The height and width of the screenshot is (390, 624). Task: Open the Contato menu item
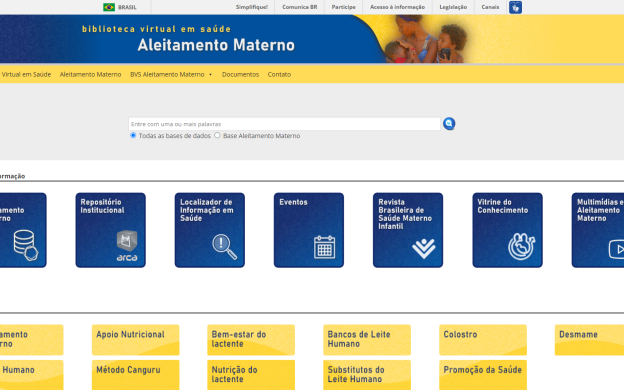tap(279, 74)
